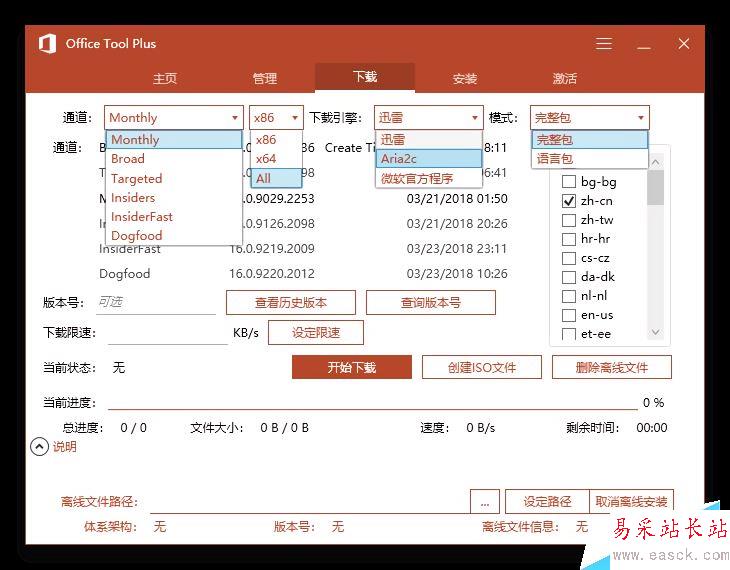This screenshot has height=570, width=730.
Task: Pick x86 in architecture list
Action: pos(277,139)
